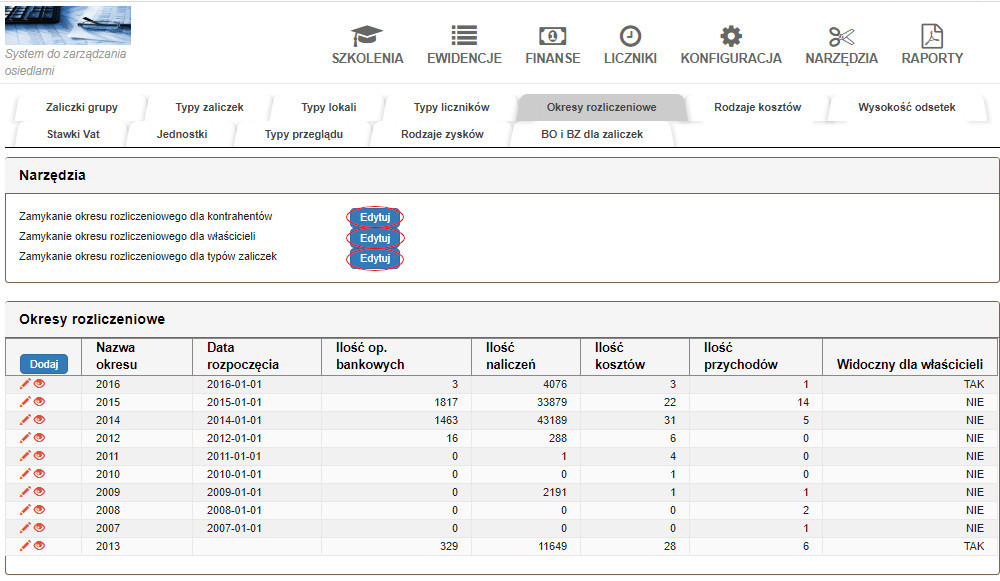
Task: Open the NARZĘDZIA scissors icon
Action: [x=841, y=36]
